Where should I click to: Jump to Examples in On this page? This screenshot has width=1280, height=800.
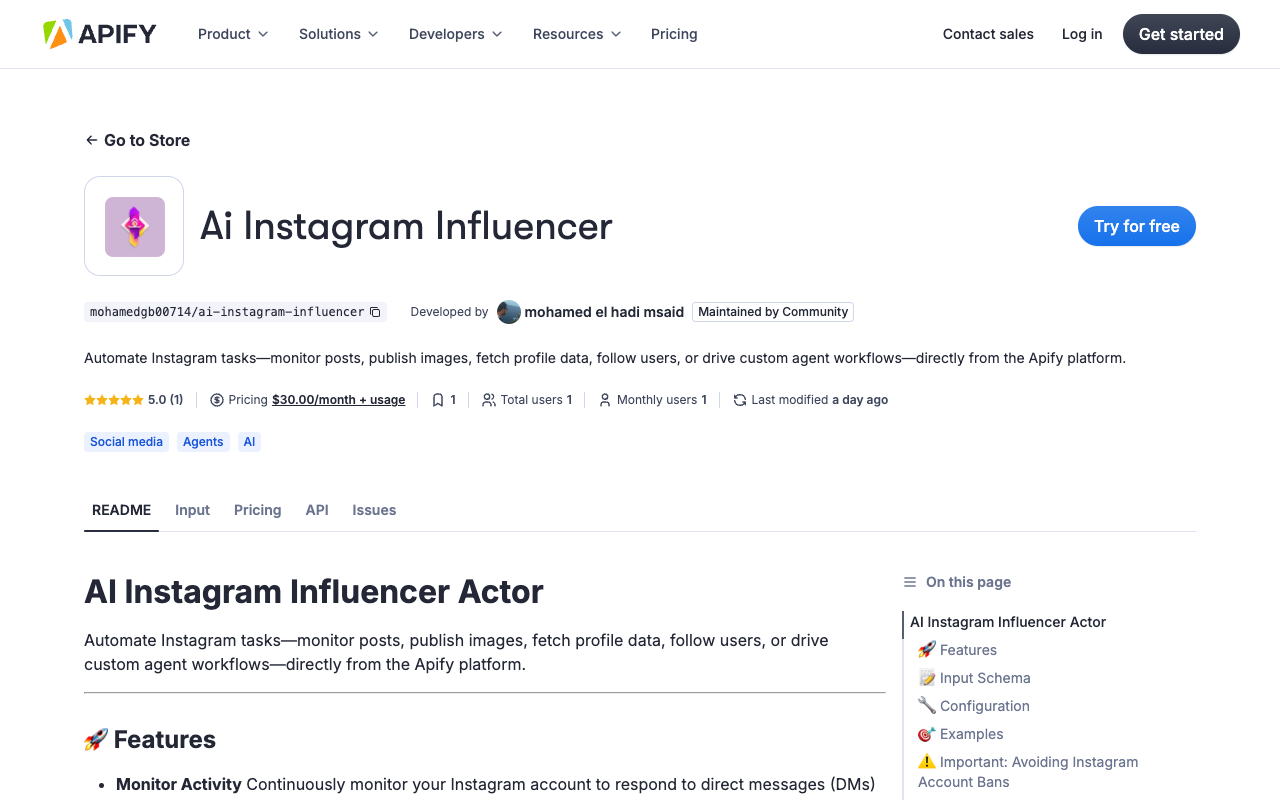pos(960,734)
